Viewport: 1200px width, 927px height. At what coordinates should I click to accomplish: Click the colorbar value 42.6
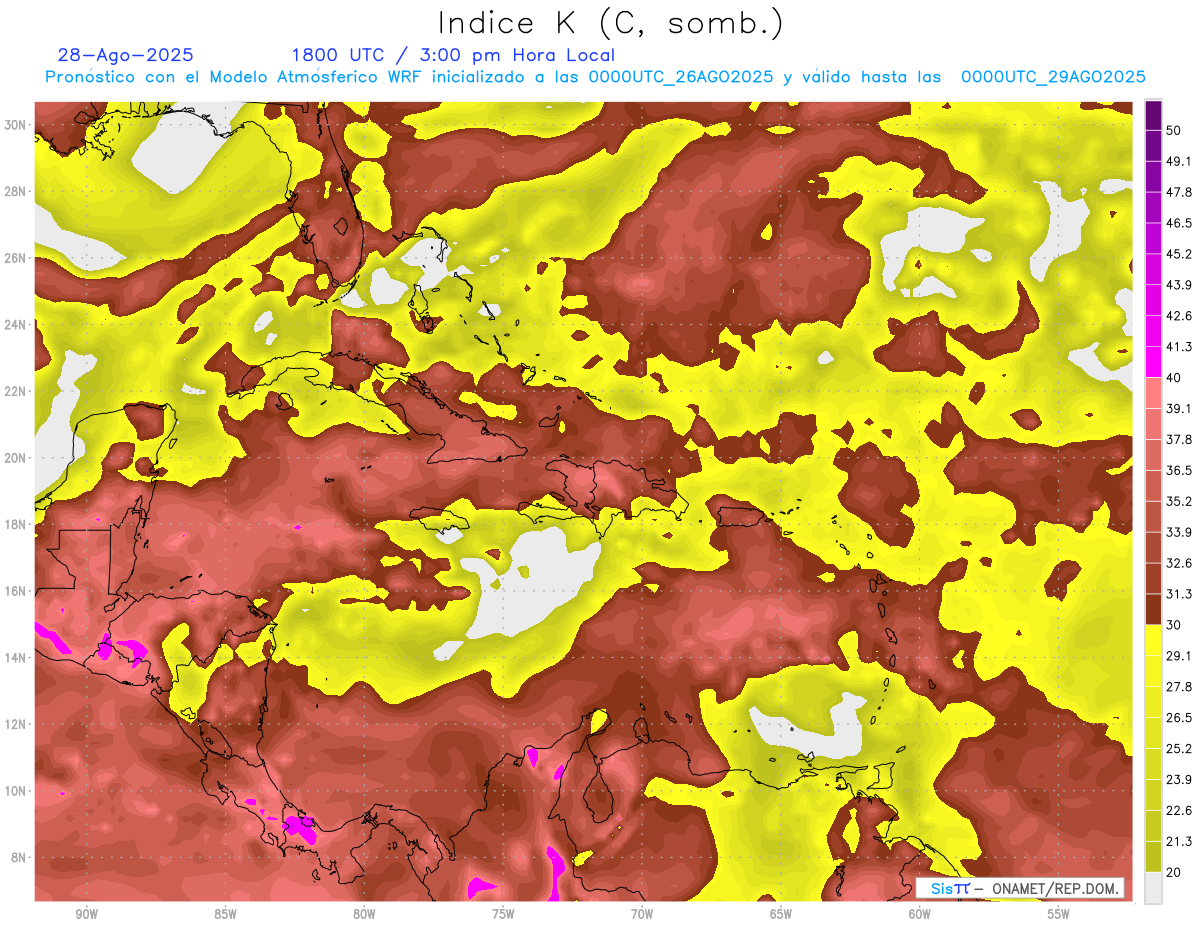click(x=1179, y=316)
